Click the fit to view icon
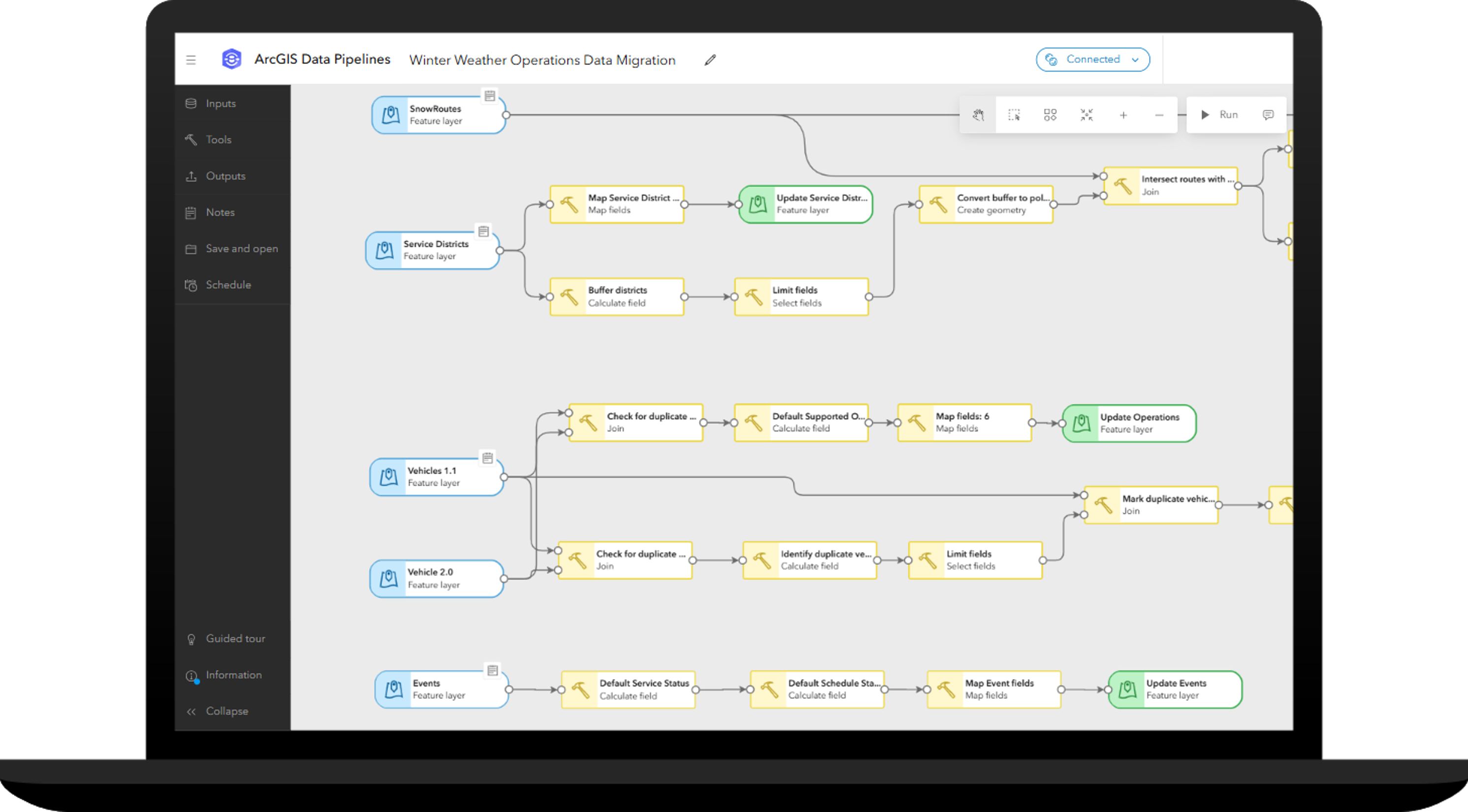The width and height of the screenshot is (1468, 812). click(x=1086, y=115)
